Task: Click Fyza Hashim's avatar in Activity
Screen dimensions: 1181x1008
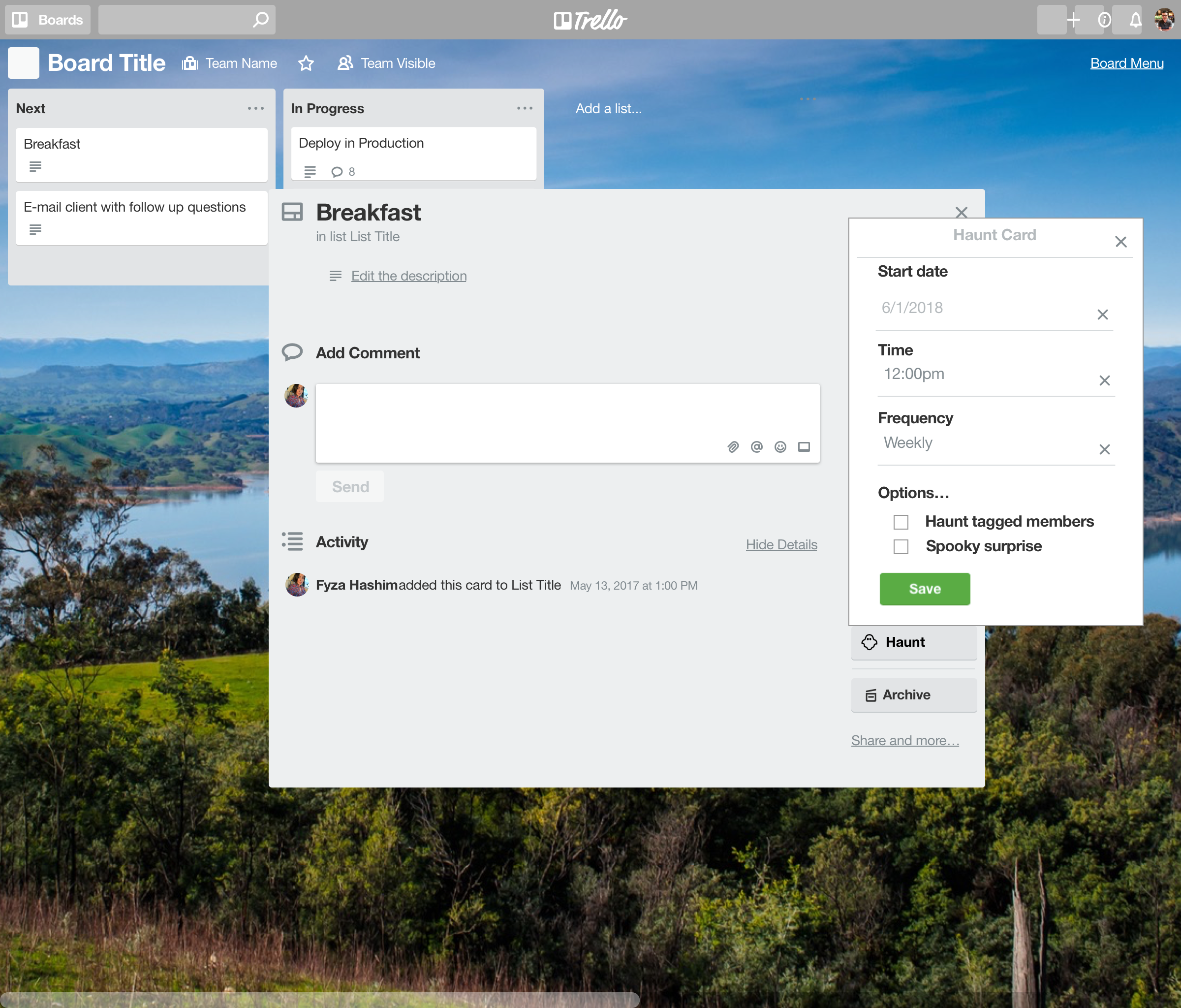Action: click(297, 584)
